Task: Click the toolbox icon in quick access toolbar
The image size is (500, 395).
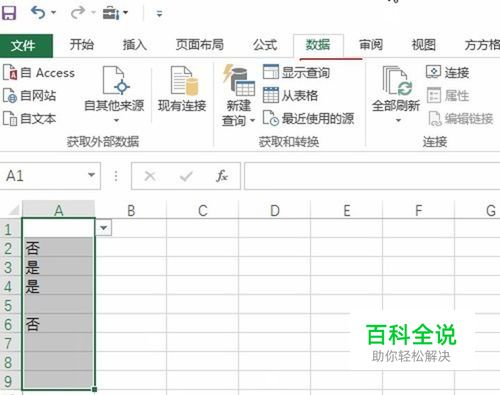Action: (111, 13)
